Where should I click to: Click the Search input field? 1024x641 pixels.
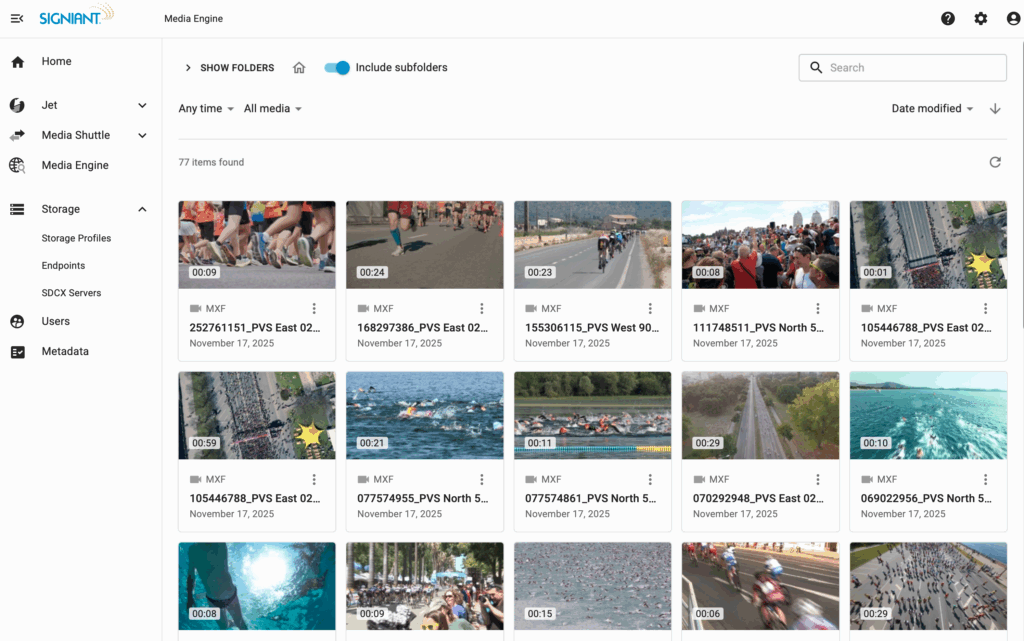912,68
